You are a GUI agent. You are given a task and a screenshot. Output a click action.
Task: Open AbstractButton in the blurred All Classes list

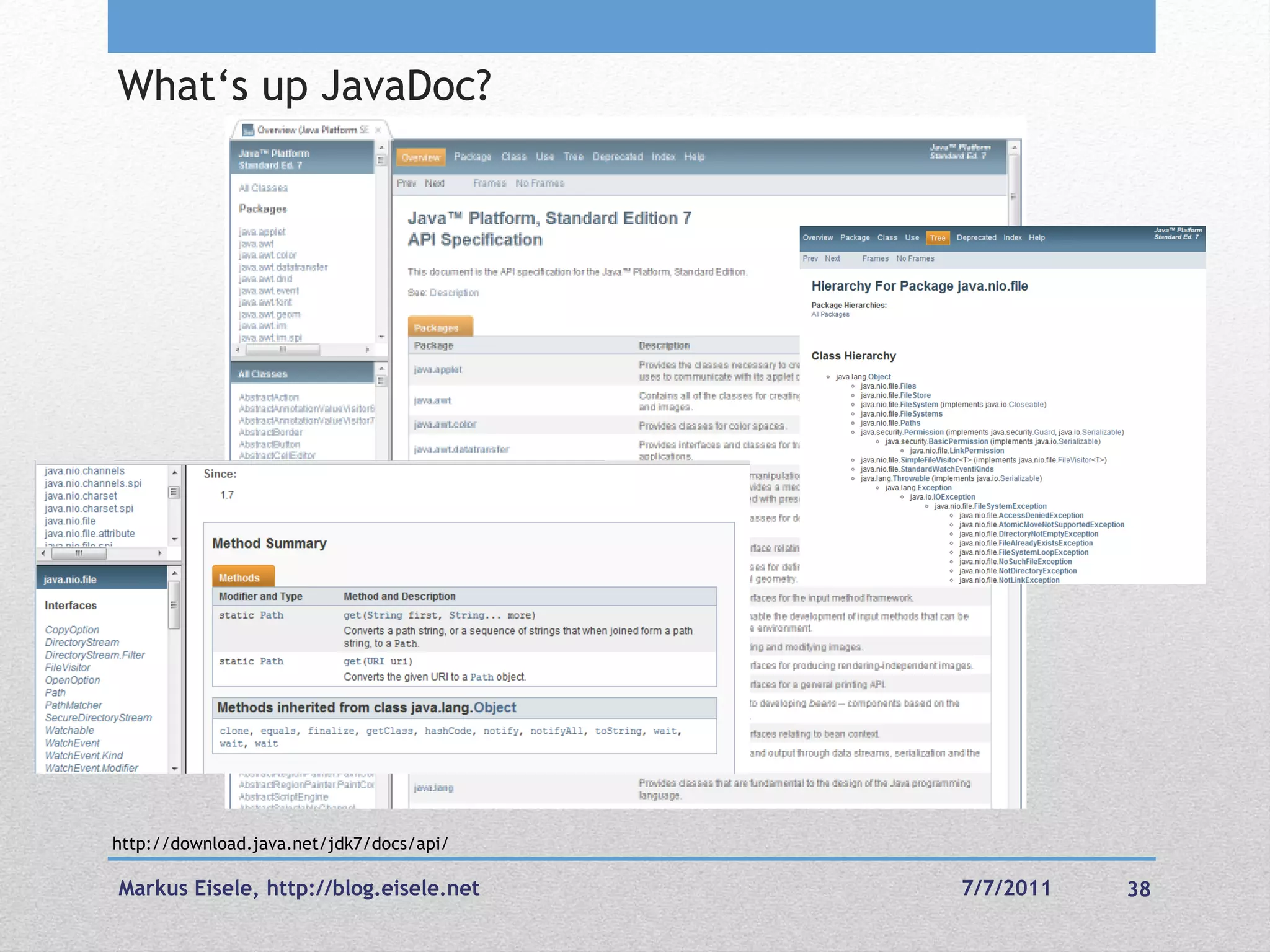pos(269,444)
